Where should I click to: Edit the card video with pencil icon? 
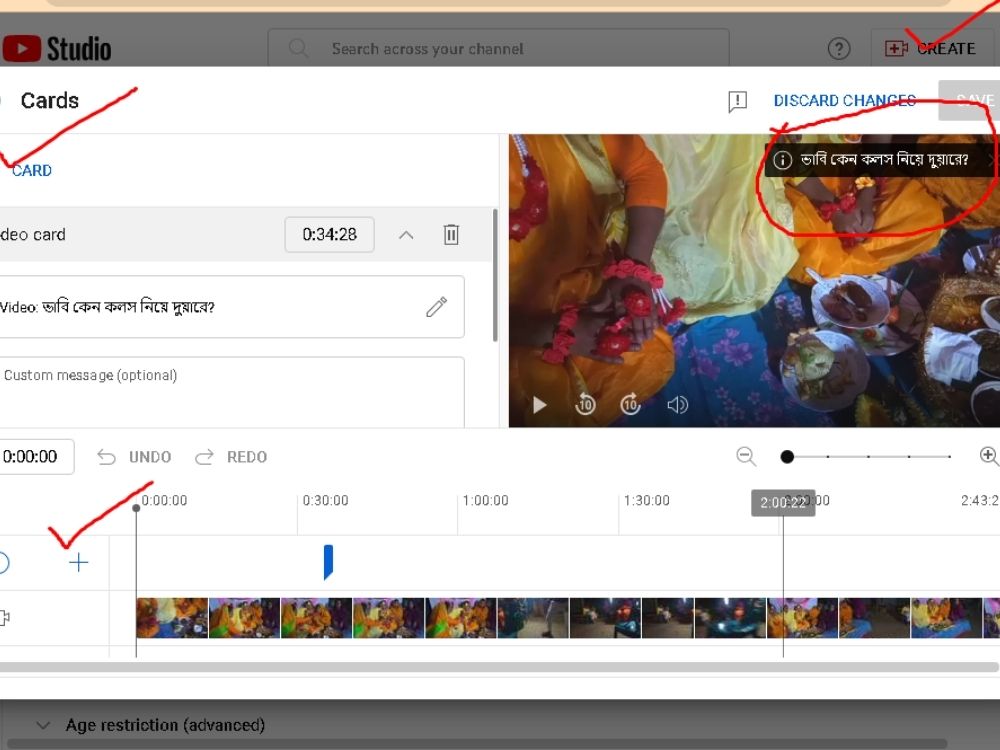pyautogui.click(x=436, y=307)
